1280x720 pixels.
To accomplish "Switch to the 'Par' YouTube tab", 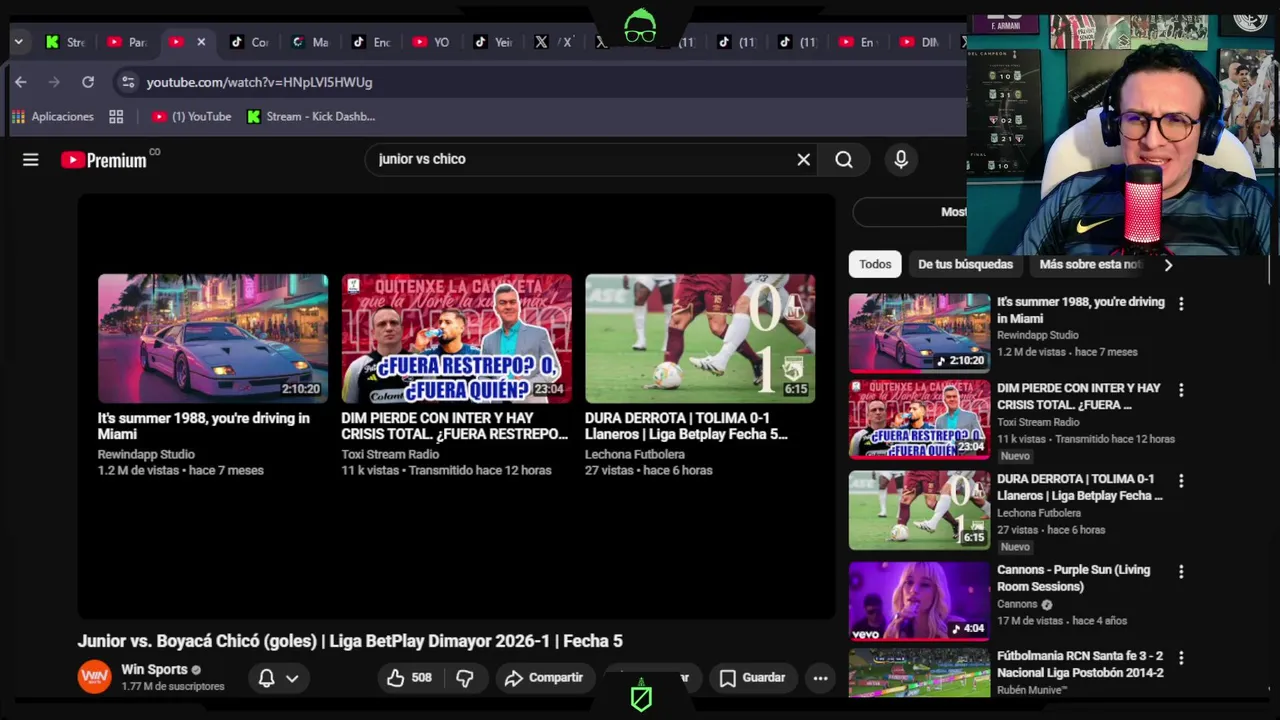I will [127, 42].
